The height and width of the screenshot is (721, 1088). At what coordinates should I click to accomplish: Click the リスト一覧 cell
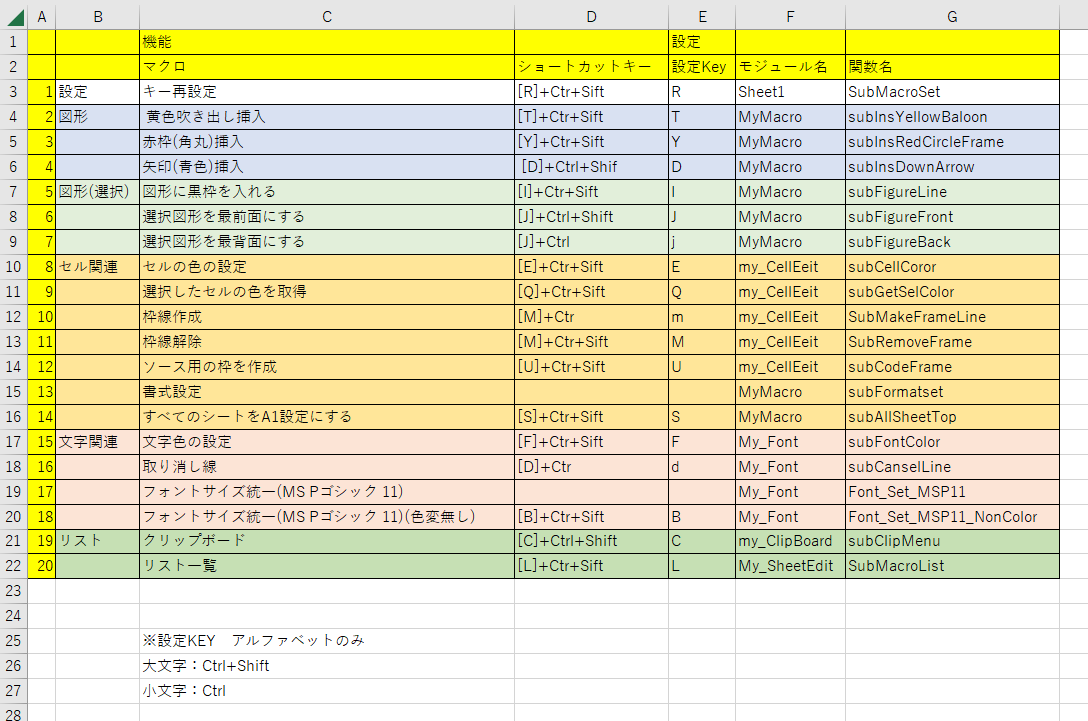coord(327,566)
